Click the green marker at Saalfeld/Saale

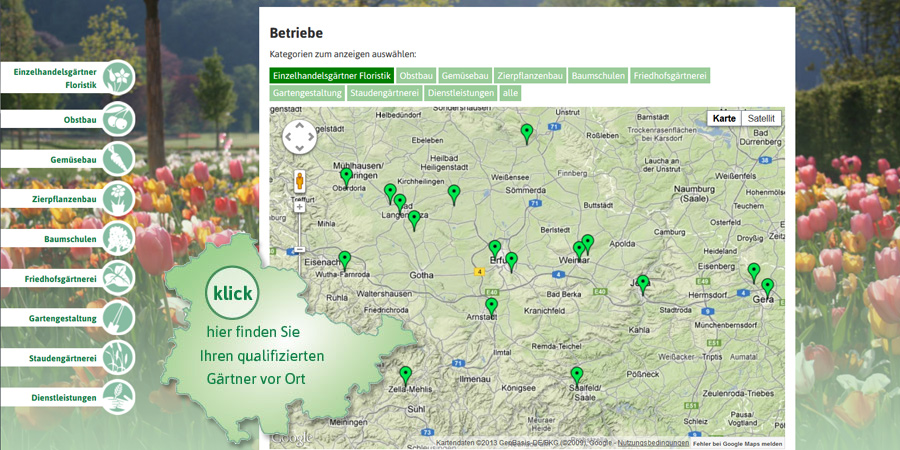pyautogui.click(x=577, y=376)
